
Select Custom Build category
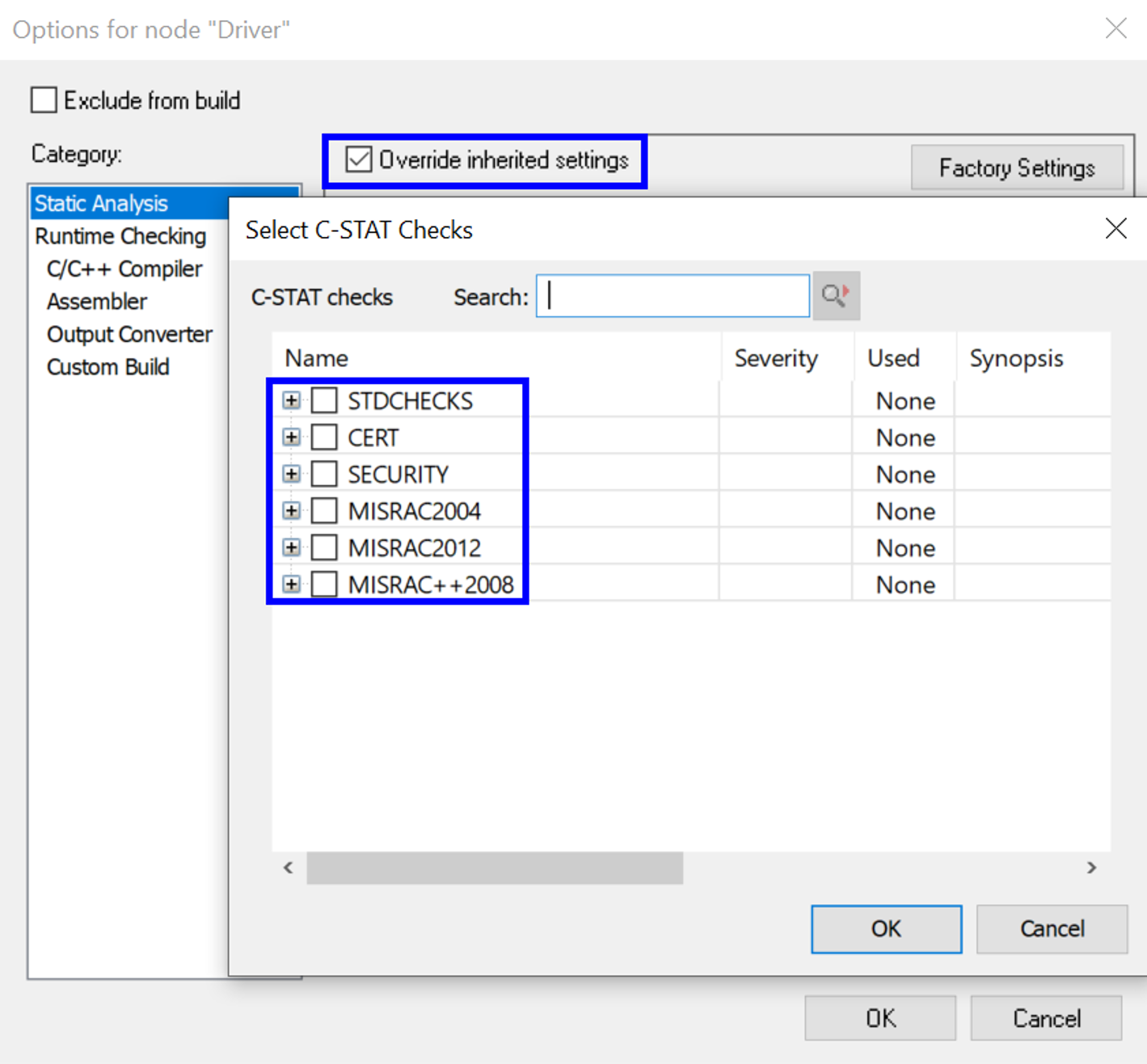108,366
